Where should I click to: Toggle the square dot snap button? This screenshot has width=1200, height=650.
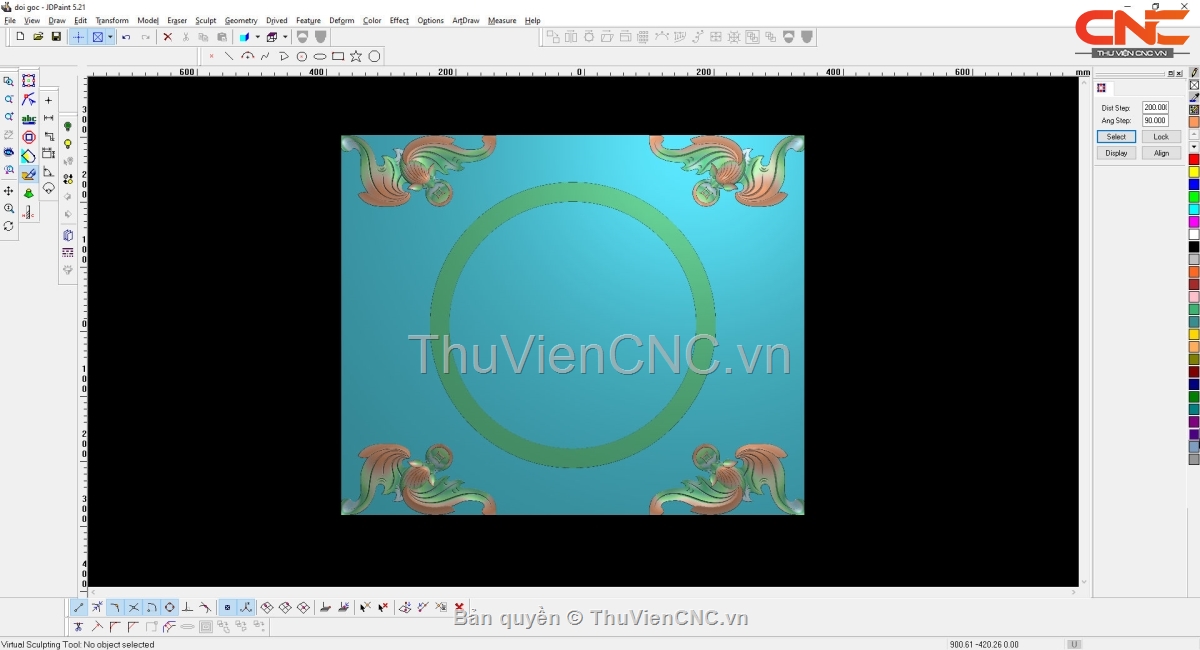[x=227, y=607]
